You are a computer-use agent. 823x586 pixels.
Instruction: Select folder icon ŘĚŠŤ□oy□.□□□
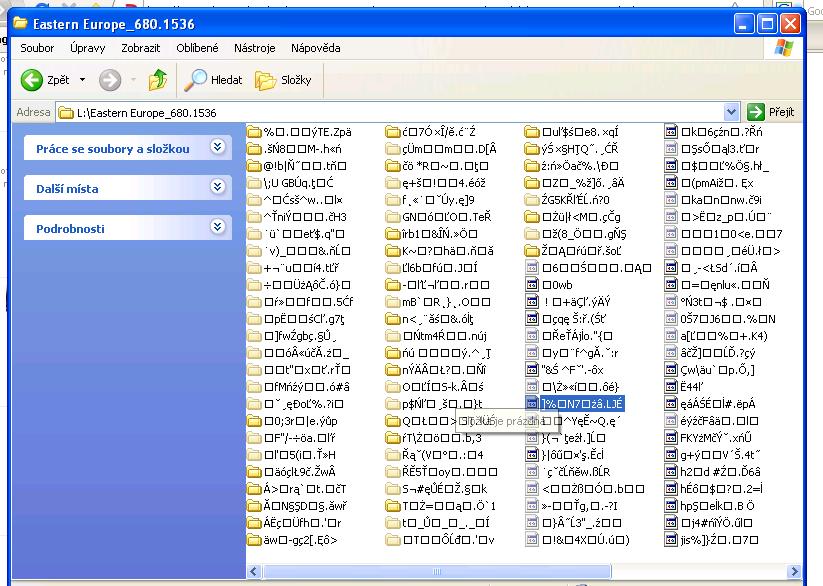click(393, 472)
